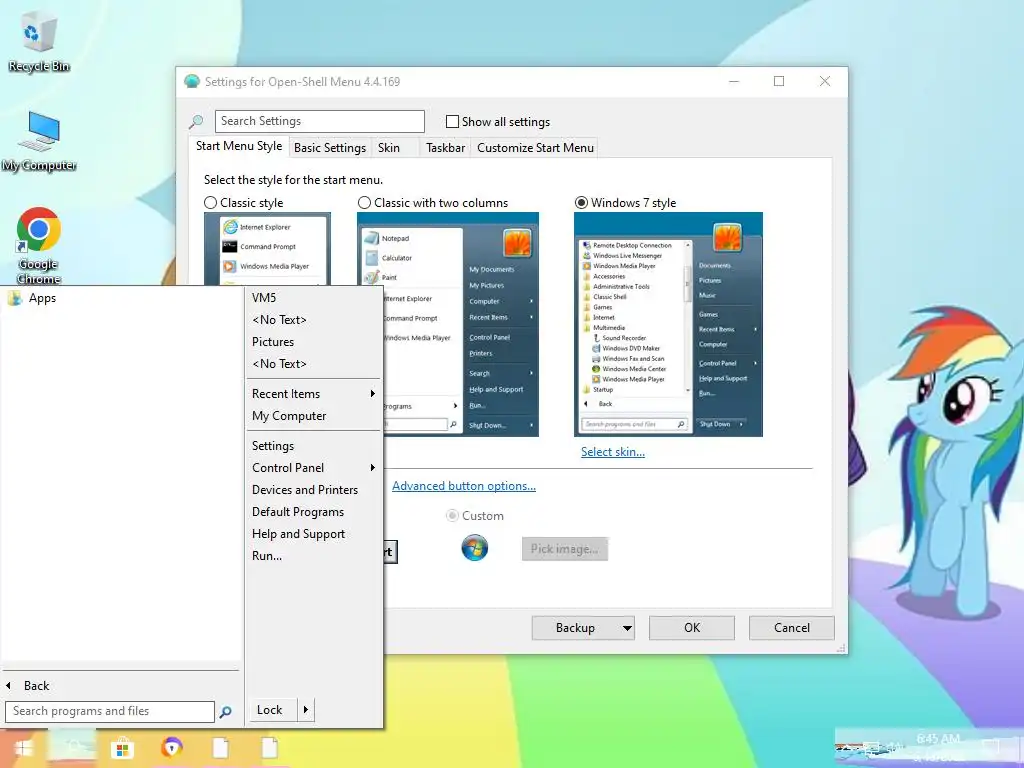This screenshot has width=1024, height=768.
Task: Click the taskbar search icon
Action: 74,748
